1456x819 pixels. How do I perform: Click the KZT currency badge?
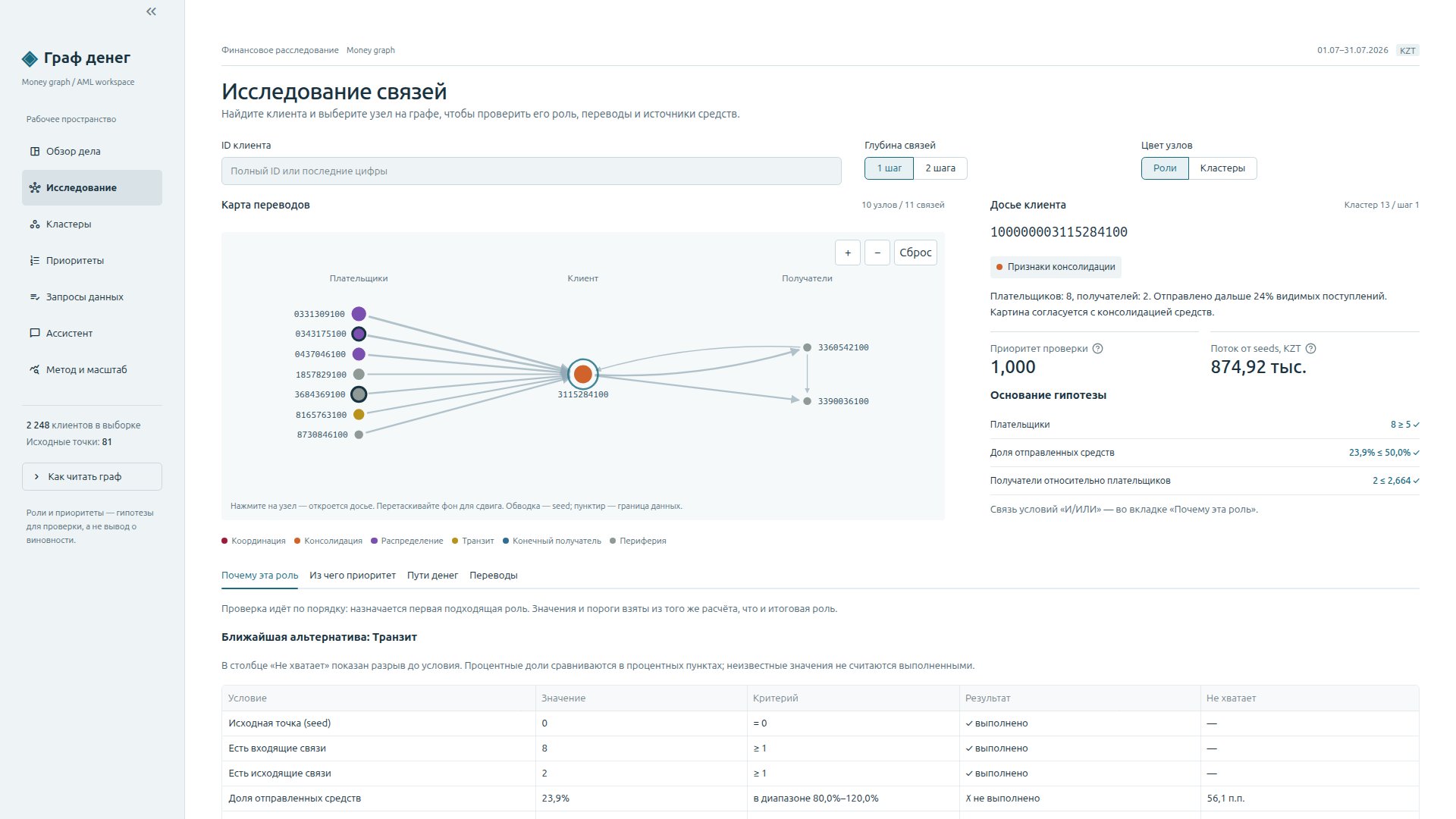[x=1407, y=51]
